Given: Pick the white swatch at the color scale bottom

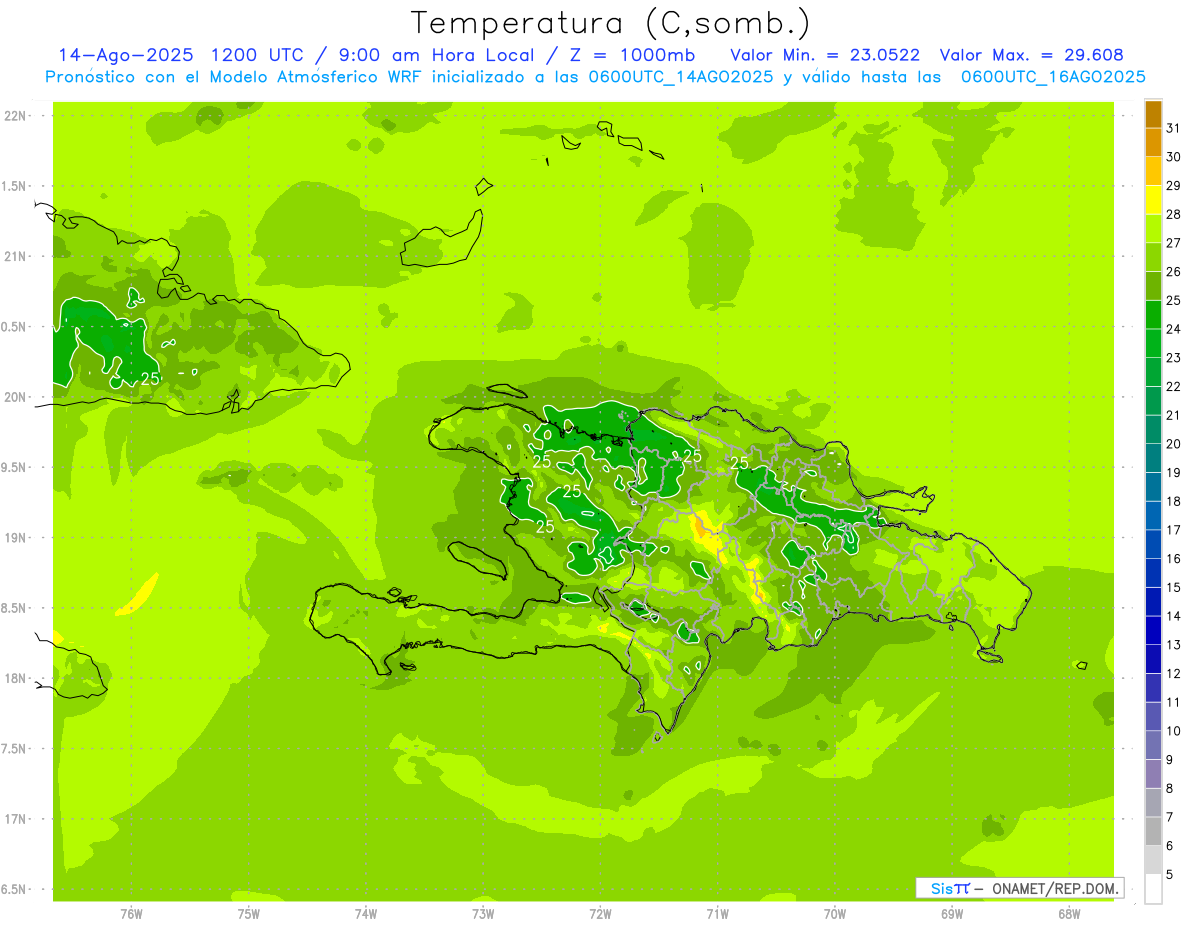Looking at the screenshot, I should coord(1153,888).
